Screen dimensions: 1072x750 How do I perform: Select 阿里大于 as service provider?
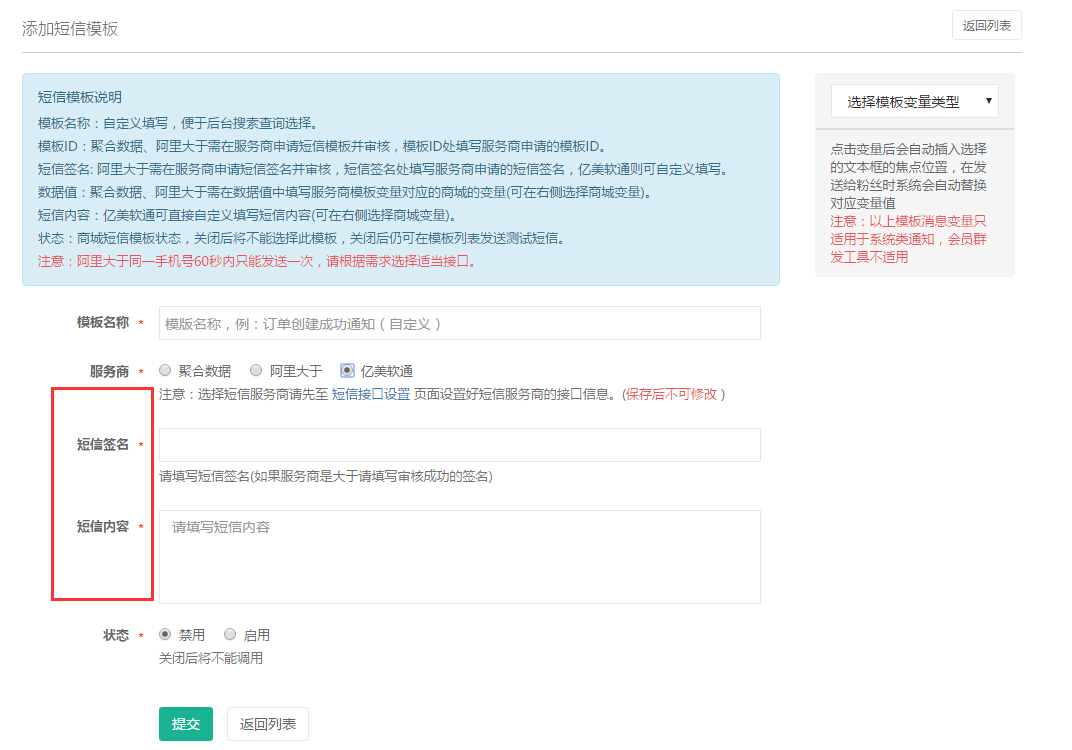point(256,370)
